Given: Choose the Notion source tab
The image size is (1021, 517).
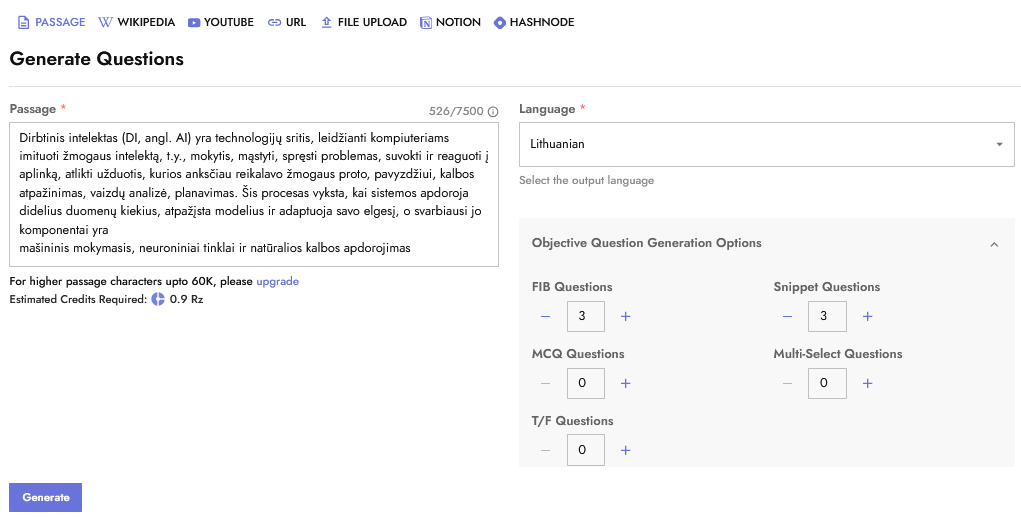Looking at the screenshot, I should (x=450, y=22).
